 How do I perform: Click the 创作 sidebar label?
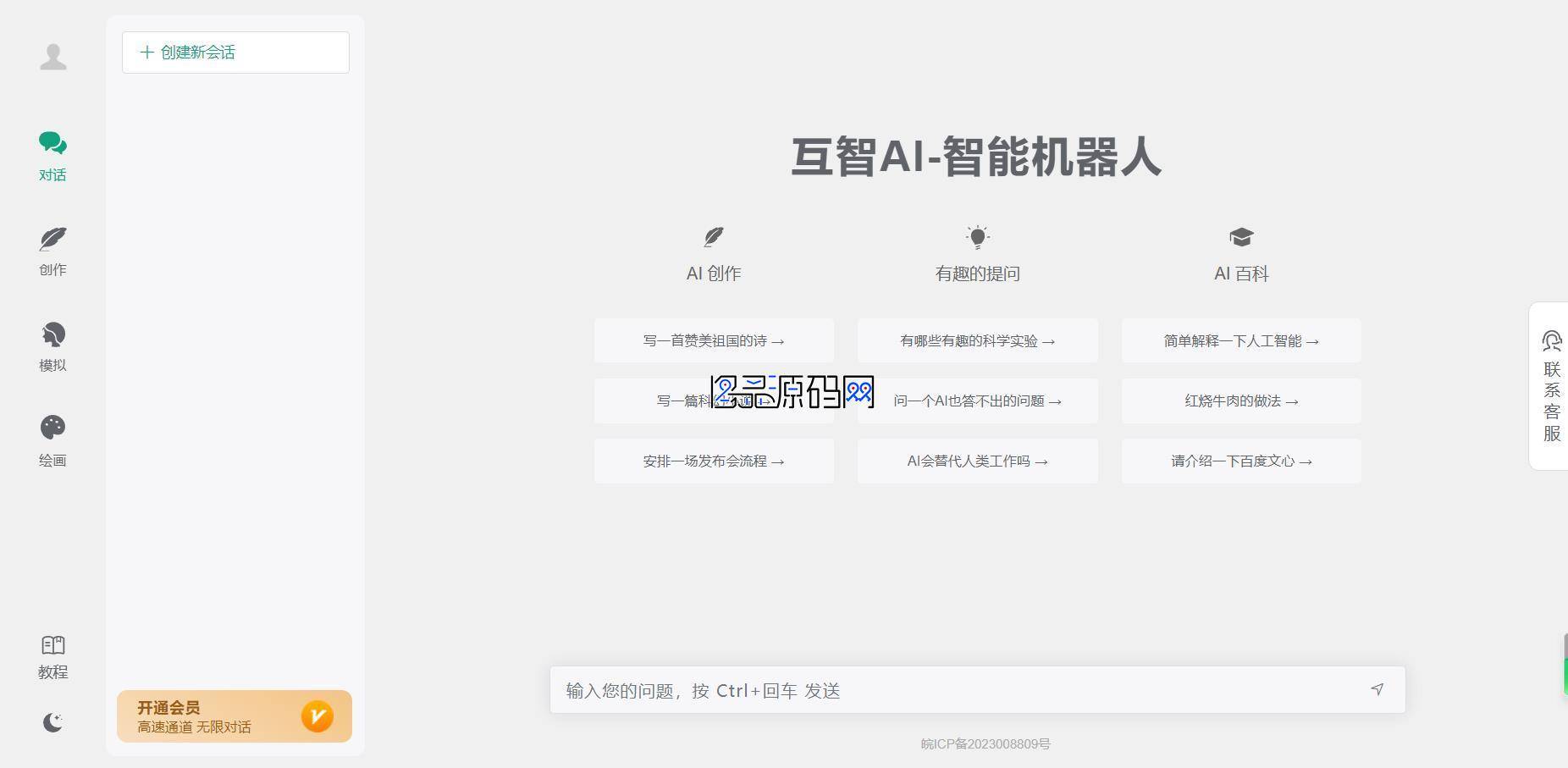tap(52, 269)
